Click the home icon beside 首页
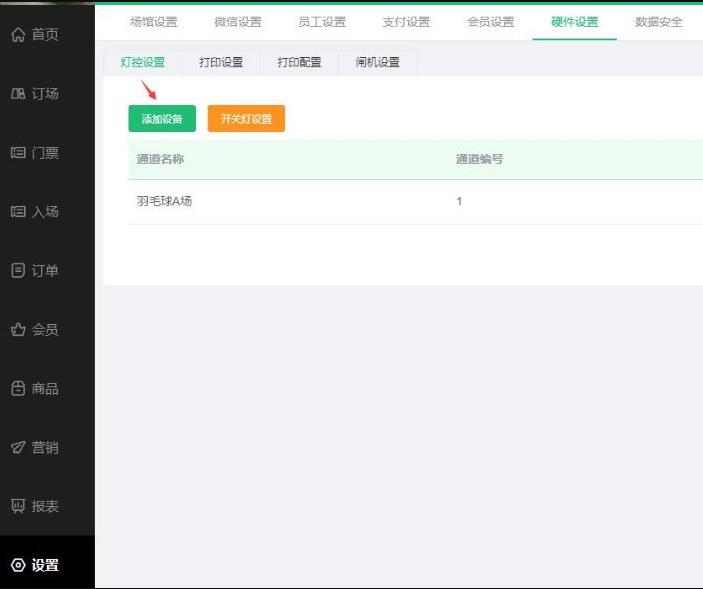 coord(18,35)
